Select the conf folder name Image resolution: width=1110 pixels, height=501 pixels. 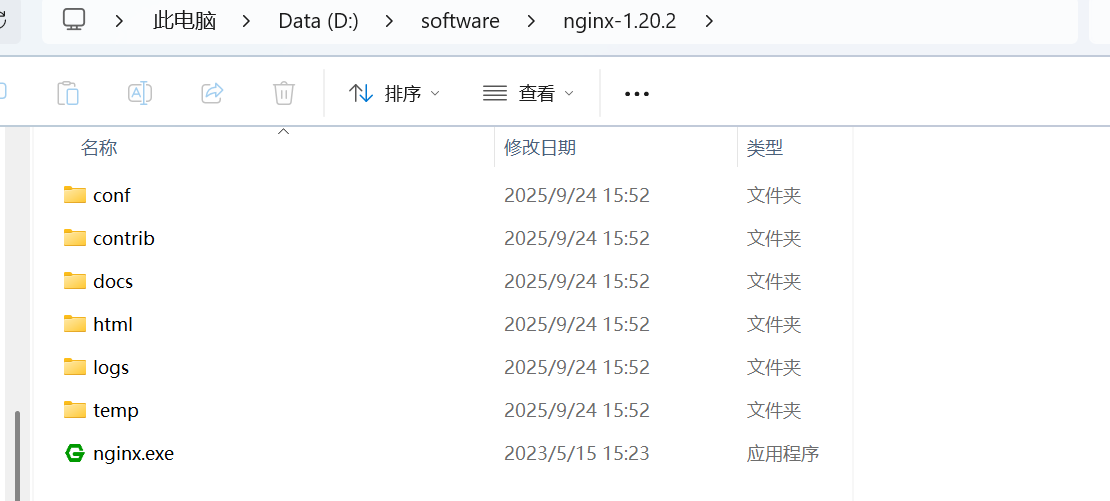point(112,195)
